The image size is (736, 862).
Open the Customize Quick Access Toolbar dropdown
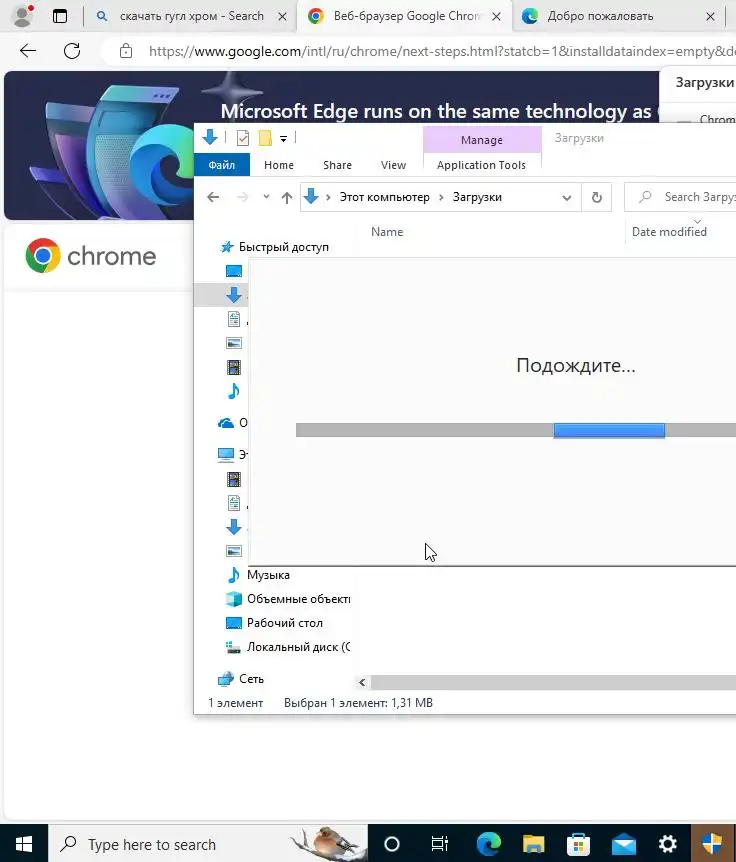(x=284, y=139)
